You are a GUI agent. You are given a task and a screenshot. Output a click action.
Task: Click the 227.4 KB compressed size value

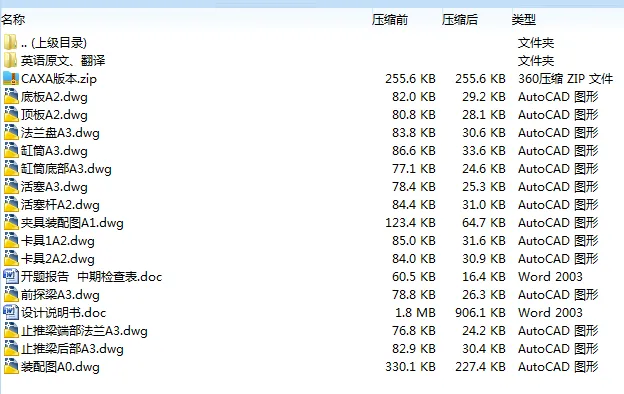point(480,367)
